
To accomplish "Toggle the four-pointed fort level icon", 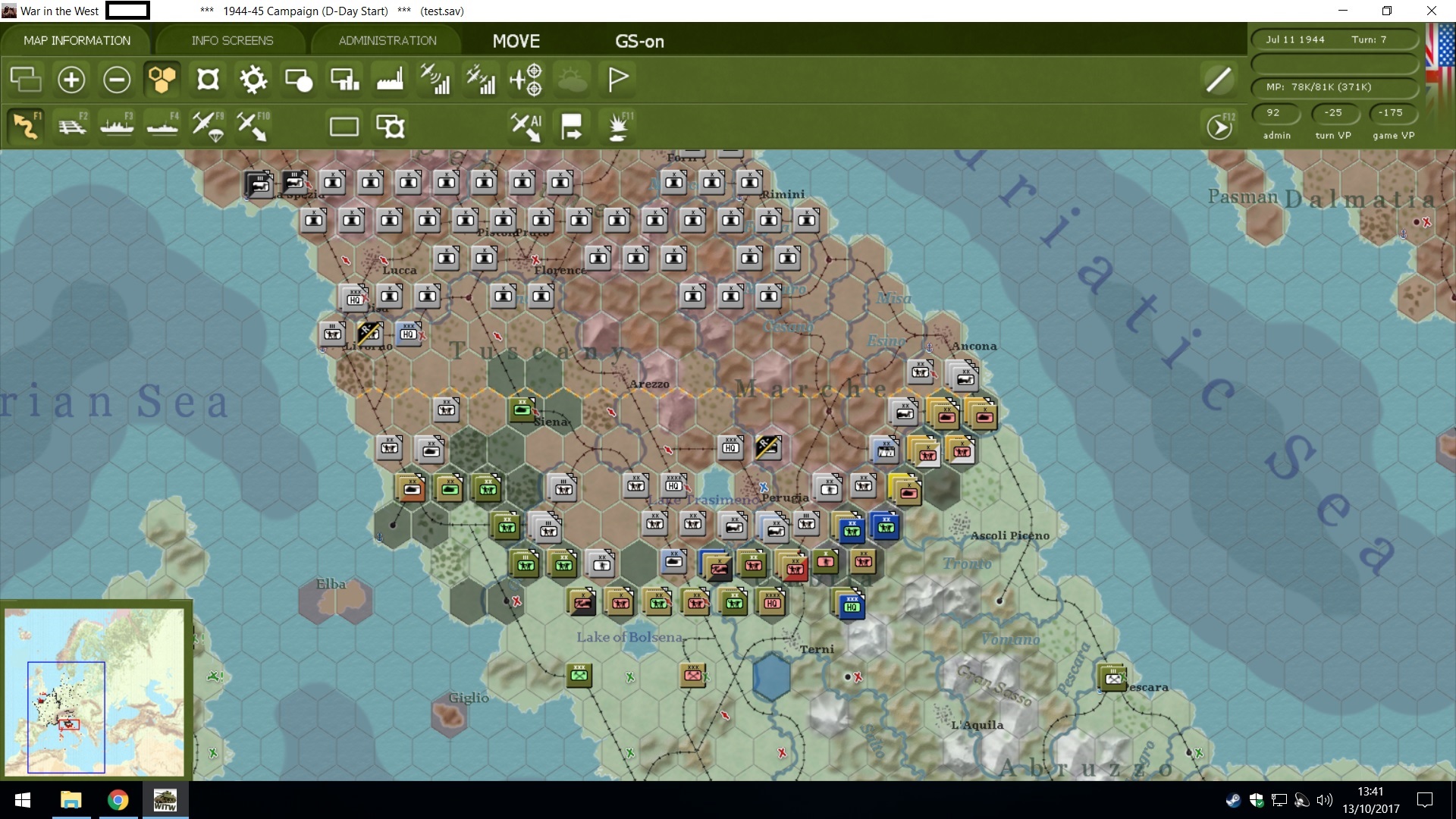I will [x=208, y=79].
